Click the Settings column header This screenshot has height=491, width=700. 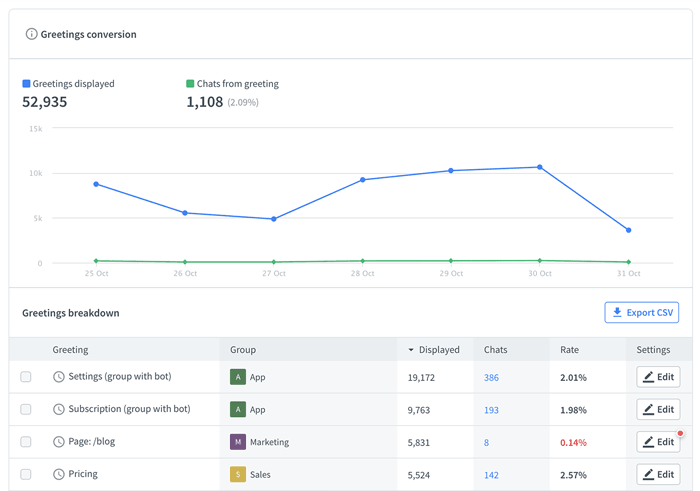[653, 350]
